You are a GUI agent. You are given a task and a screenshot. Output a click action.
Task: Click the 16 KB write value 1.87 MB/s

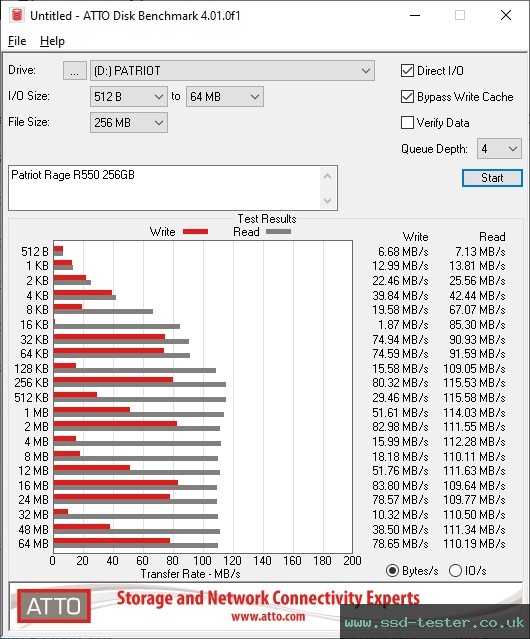pyautogui.click(x=403, y=325)
